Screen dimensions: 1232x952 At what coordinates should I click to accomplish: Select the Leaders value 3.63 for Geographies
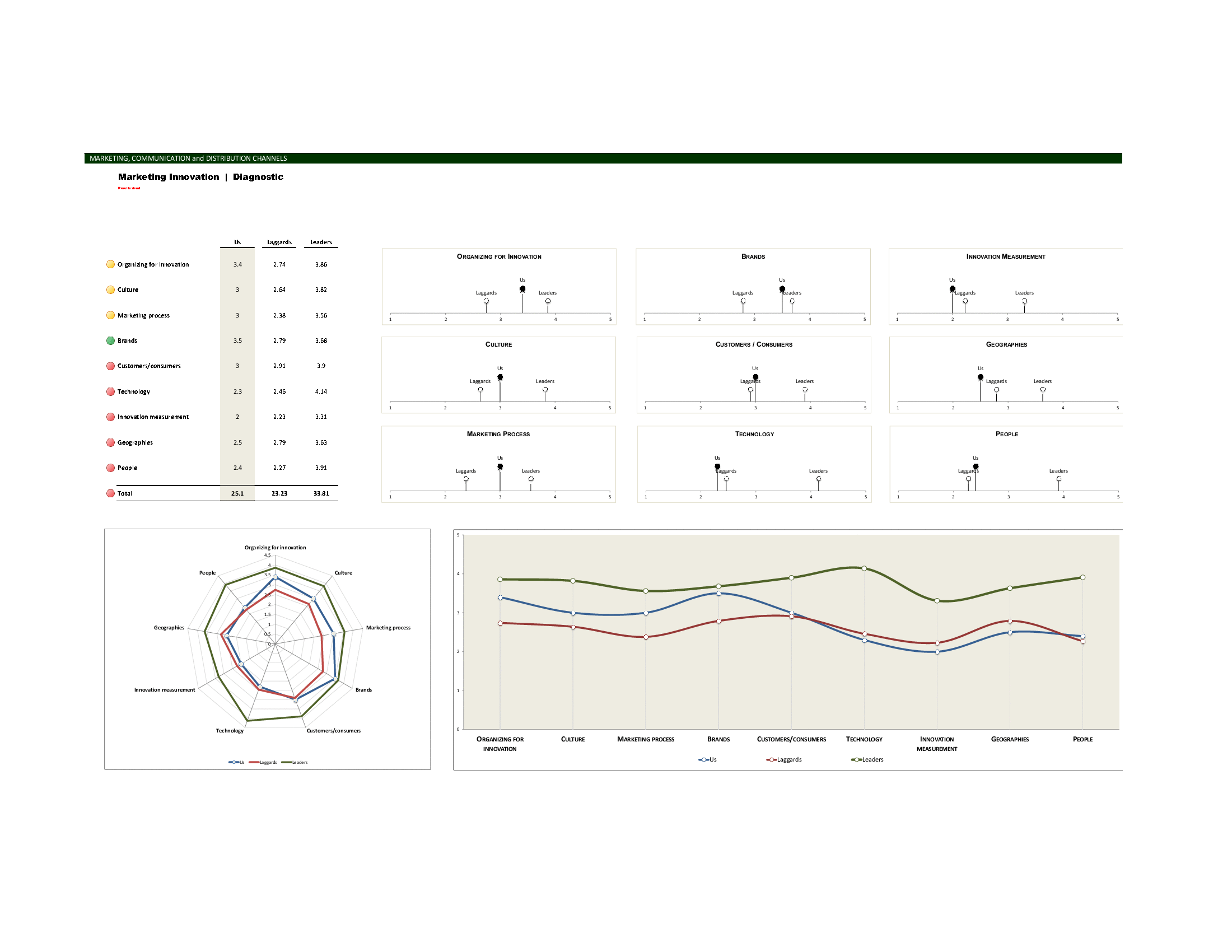(321, 443)
